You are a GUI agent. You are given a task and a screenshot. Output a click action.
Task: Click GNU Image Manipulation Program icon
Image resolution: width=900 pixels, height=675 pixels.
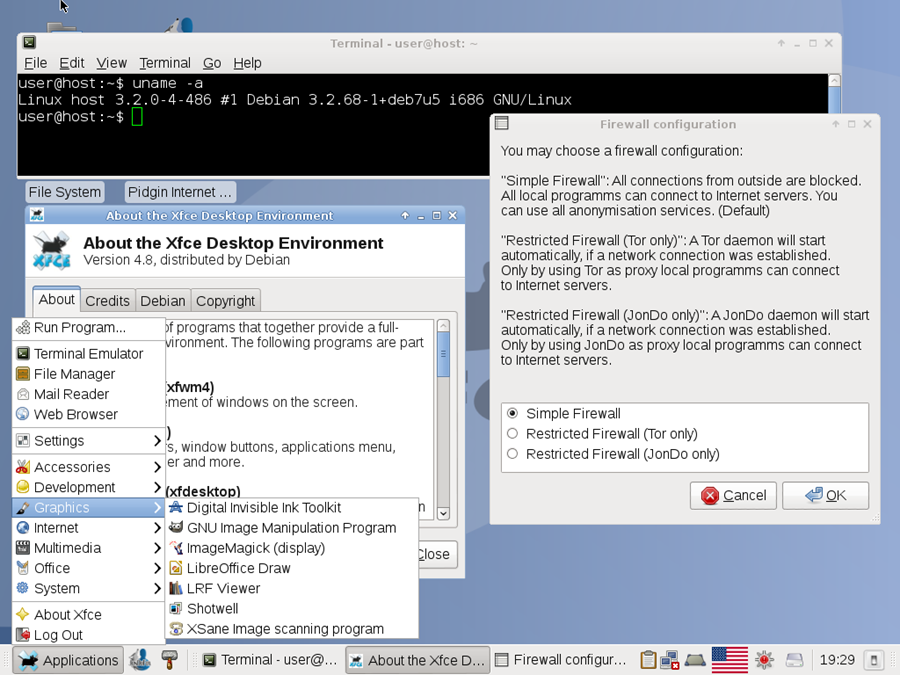coord(176,527)
